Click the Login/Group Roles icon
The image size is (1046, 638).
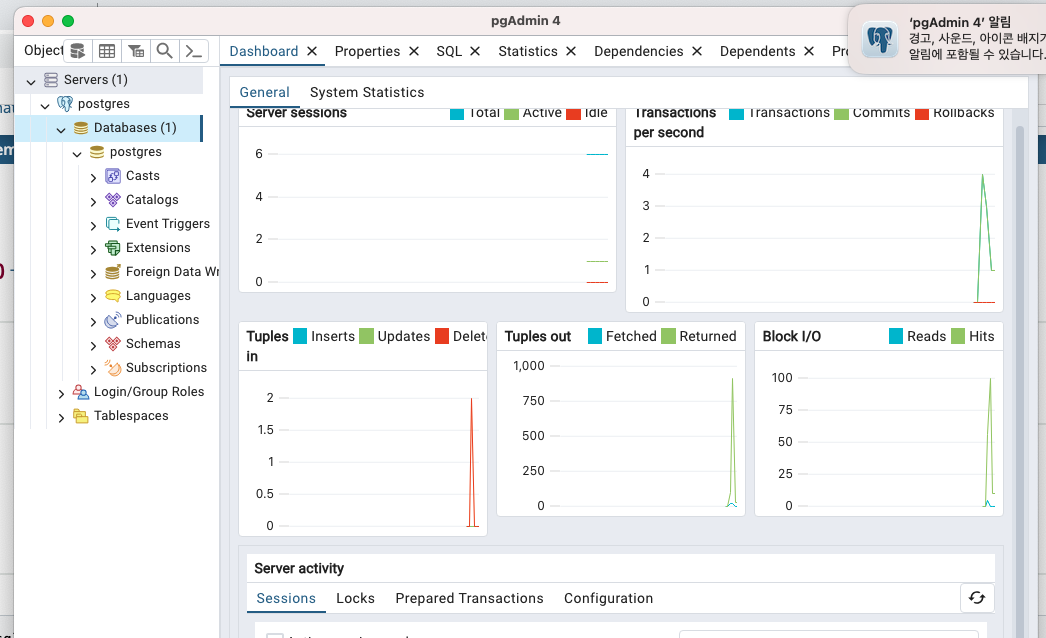click(81, 392)
